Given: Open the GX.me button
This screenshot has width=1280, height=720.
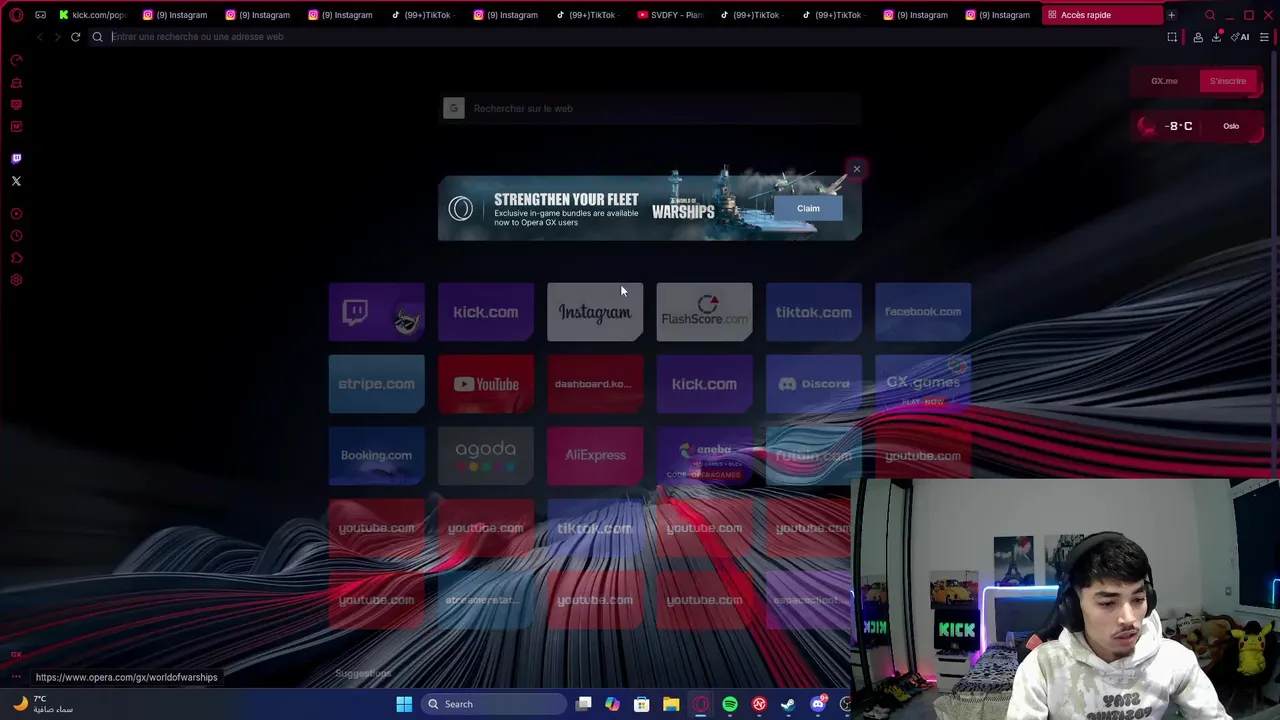Looking at the screenshot, I should pyautogui.click(x=1164, y=81).
